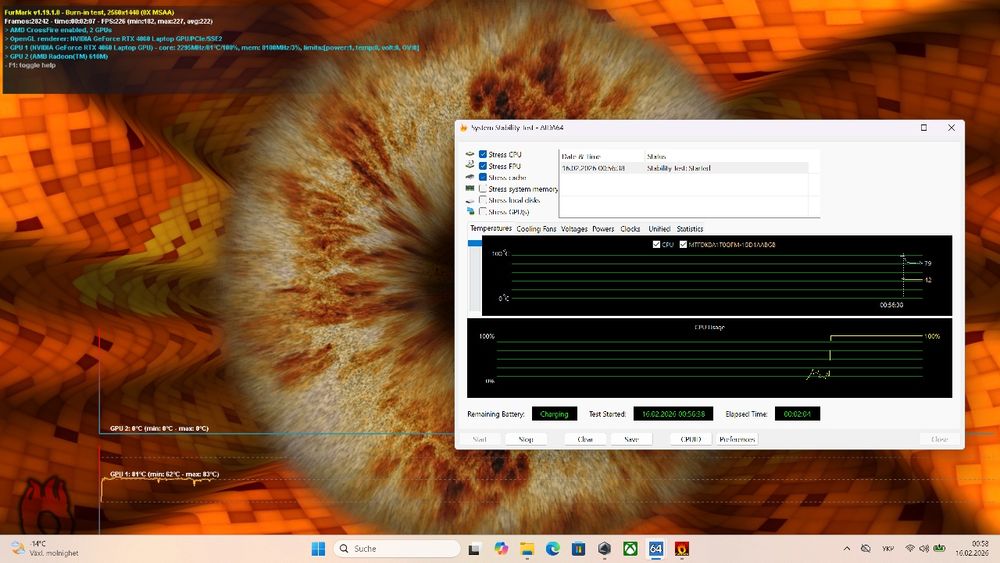Hide the CPU temperature graph line
Viewport: 1000px width, 563px height.
(x=656, y=244)
